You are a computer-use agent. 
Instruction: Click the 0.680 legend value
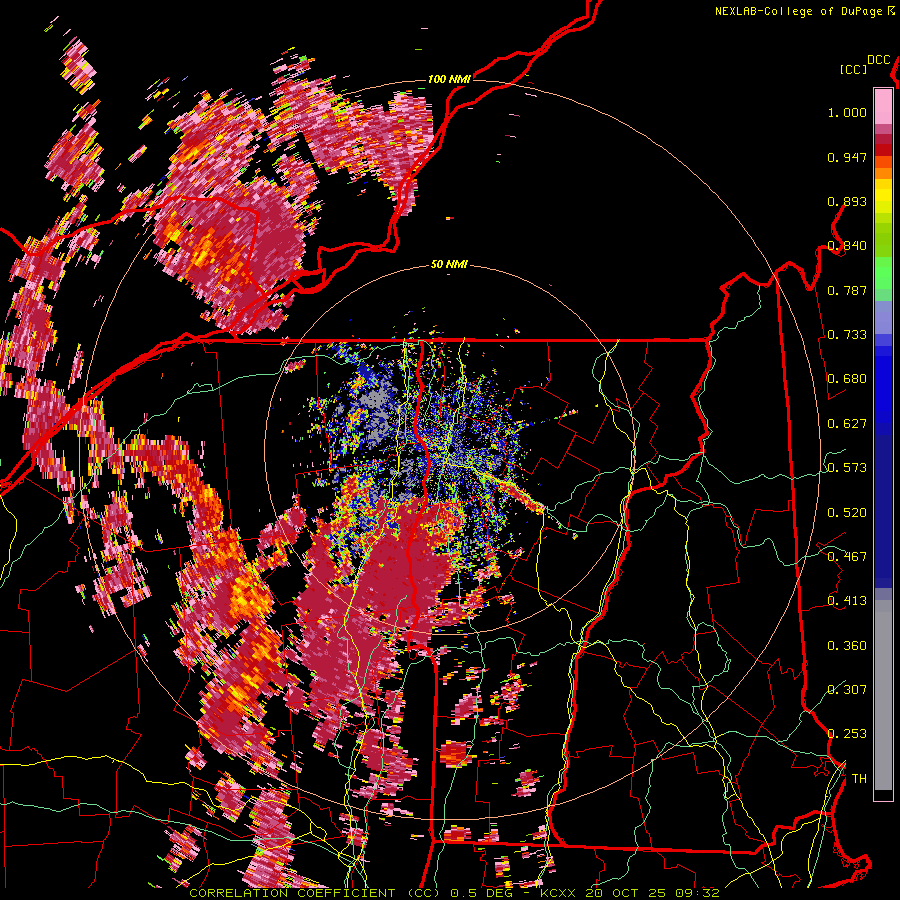coord(847,379)
